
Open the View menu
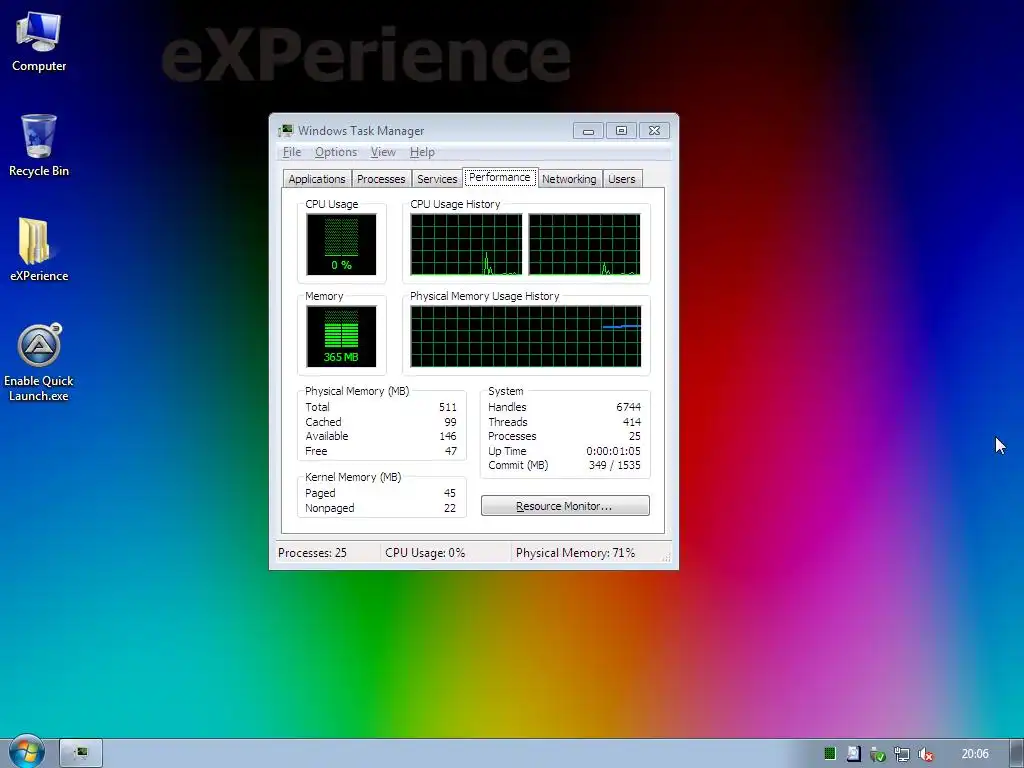coord(383,152)
